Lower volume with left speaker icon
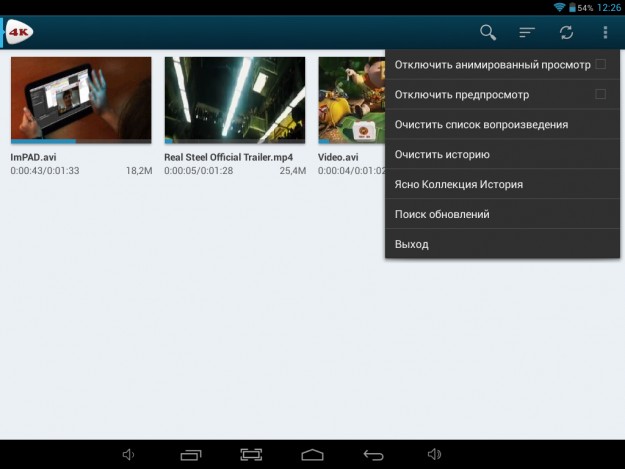This screenshot has height=469, width=625. click(x=129, y=455)
